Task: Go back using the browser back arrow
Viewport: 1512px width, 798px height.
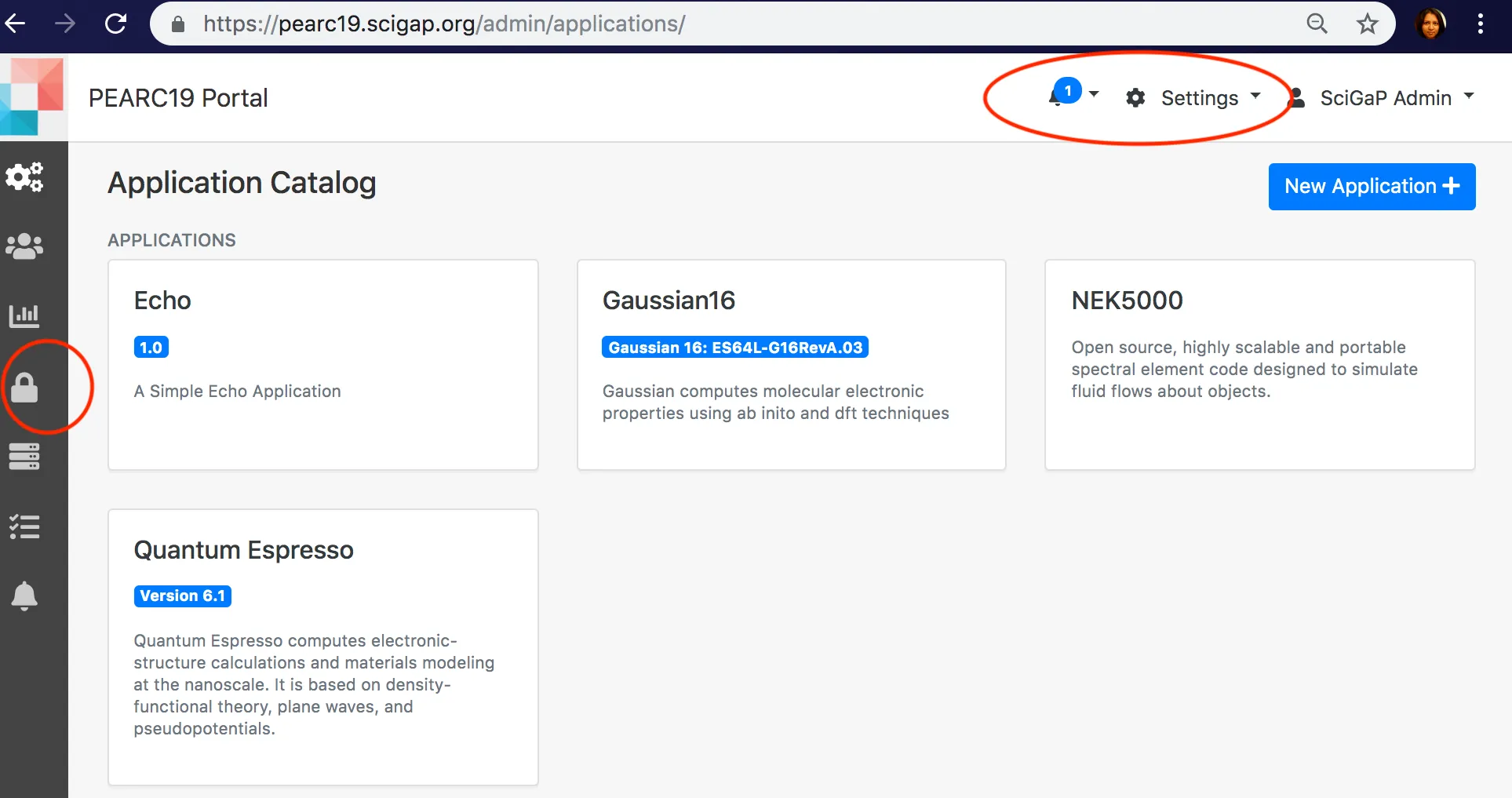Action: point(16,24)
